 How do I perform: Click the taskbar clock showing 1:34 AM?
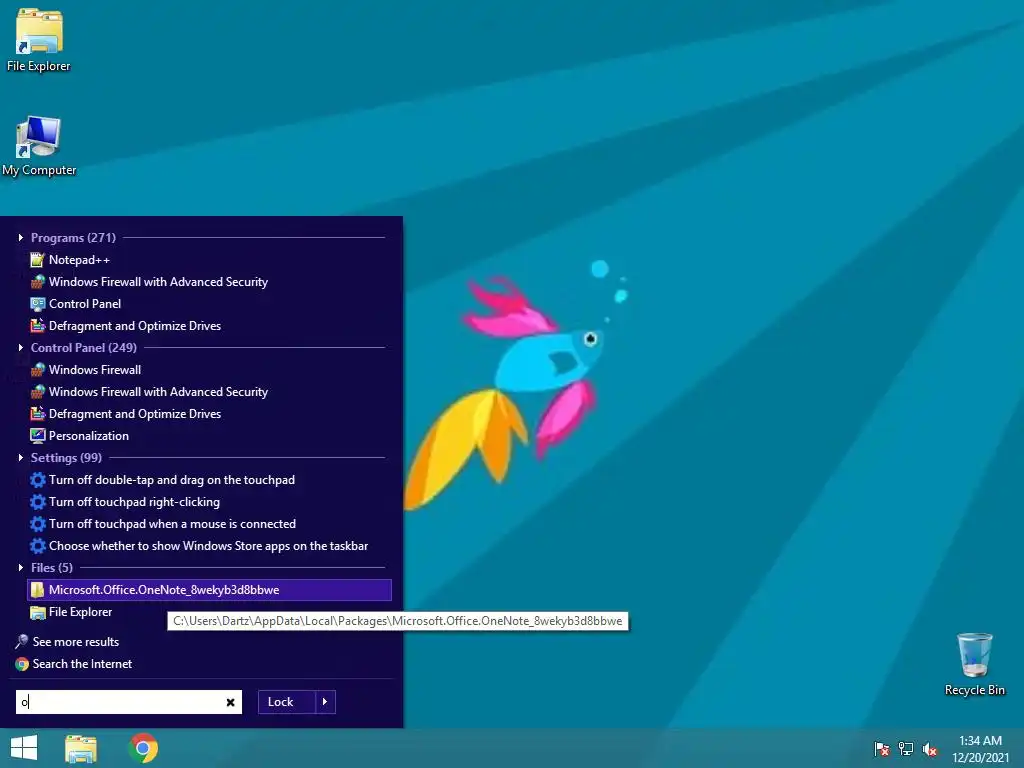coord(980,741)
